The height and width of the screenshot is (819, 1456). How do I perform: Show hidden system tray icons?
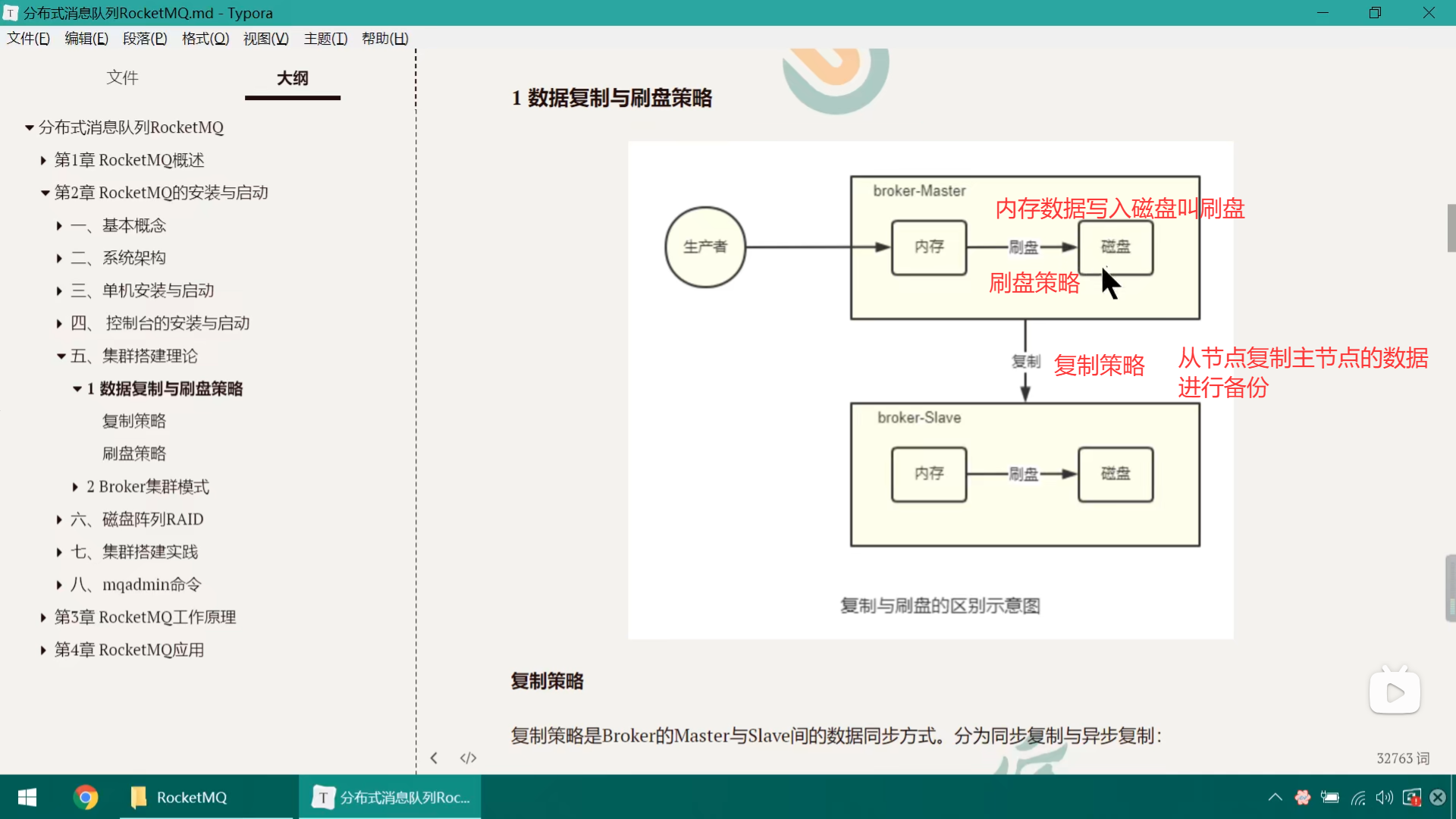(x=1275, y=797)
